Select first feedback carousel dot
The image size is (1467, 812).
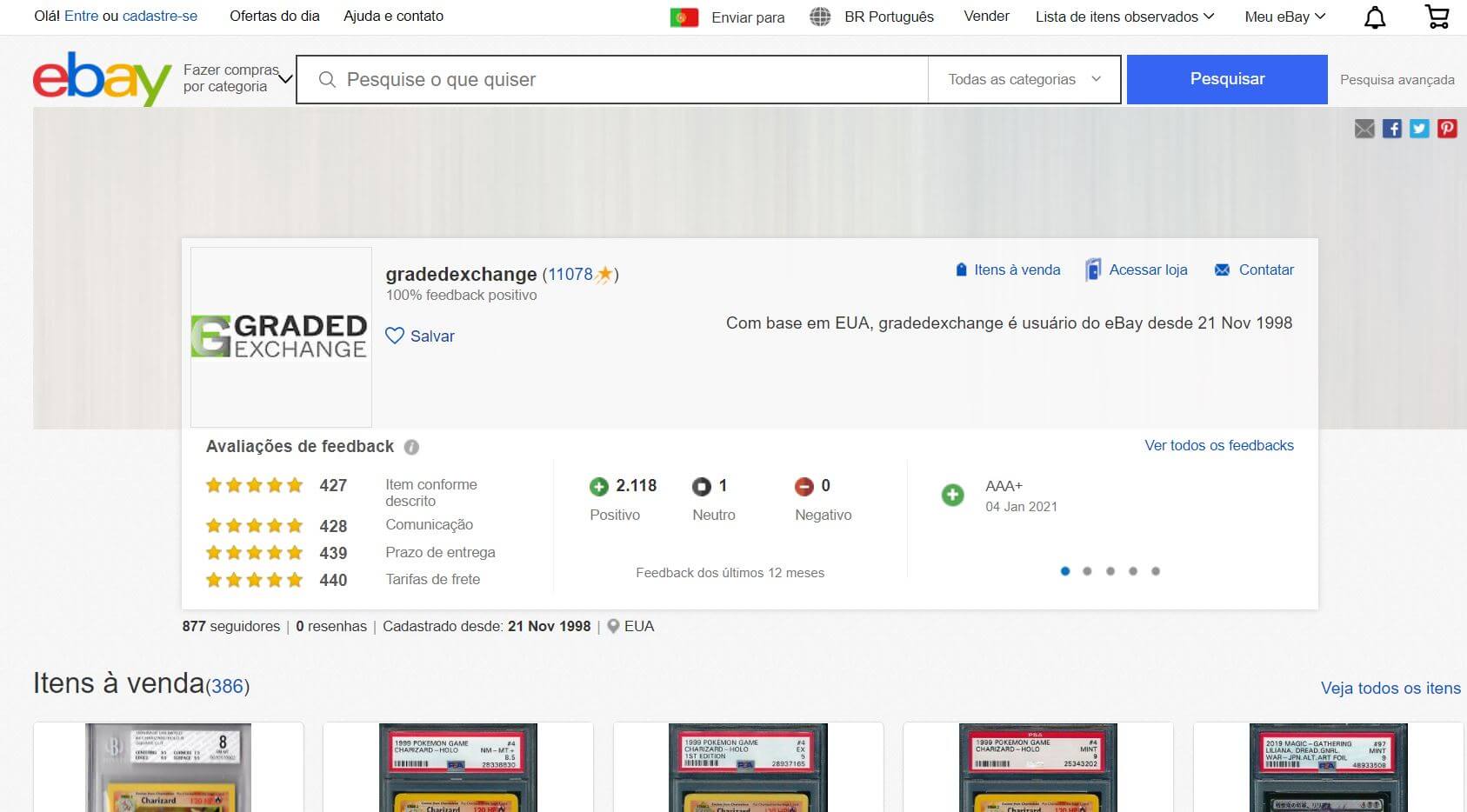click(1065, 571)
